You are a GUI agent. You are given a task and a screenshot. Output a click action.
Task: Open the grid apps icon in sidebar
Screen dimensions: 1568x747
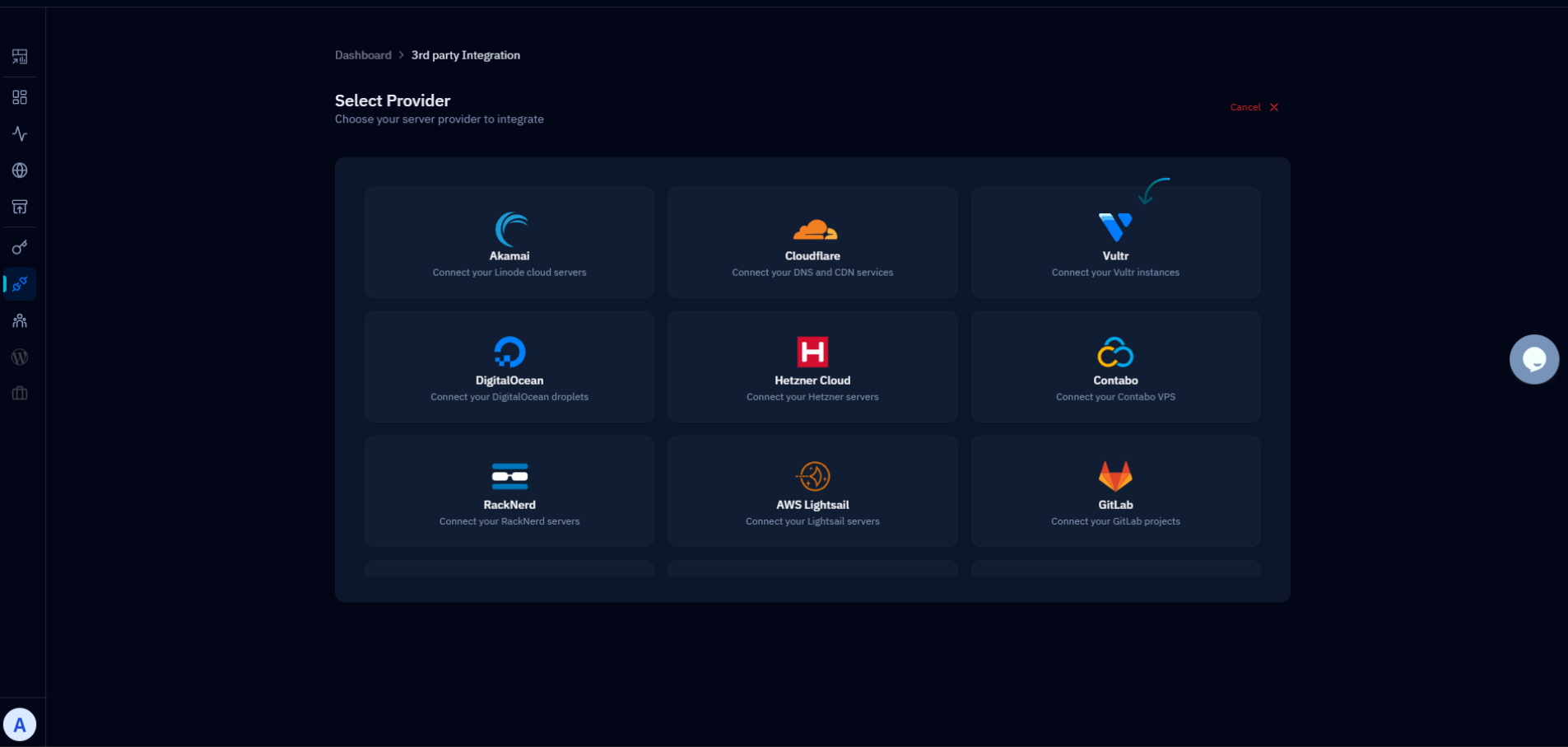point(20,97)
